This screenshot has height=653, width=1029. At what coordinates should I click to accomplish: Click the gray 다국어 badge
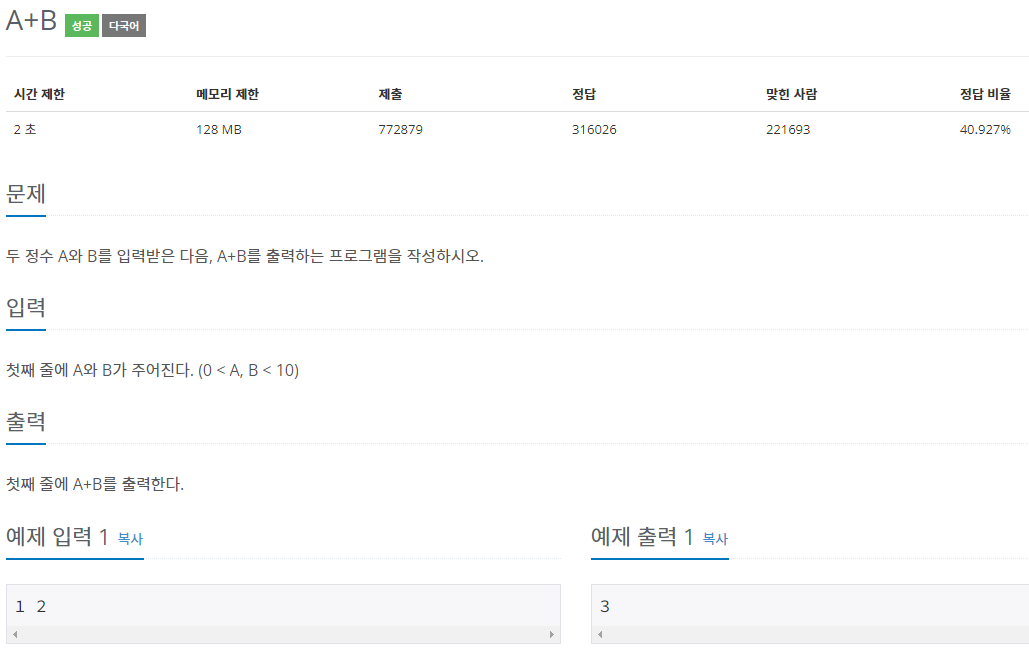click(124, 26)
